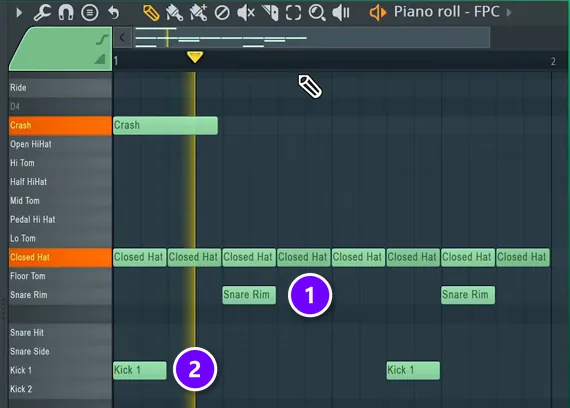Click the orange speaker channel icon
Image resolution: width=570 pixels, height=408 pixels.
[x=378, y=13]
